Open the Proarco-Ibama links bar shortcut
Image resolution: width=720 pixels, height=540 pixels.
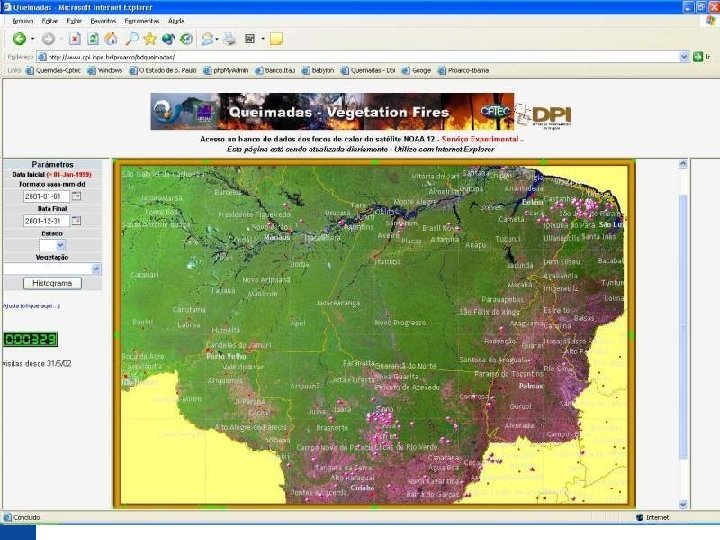[x=463, y=71]
